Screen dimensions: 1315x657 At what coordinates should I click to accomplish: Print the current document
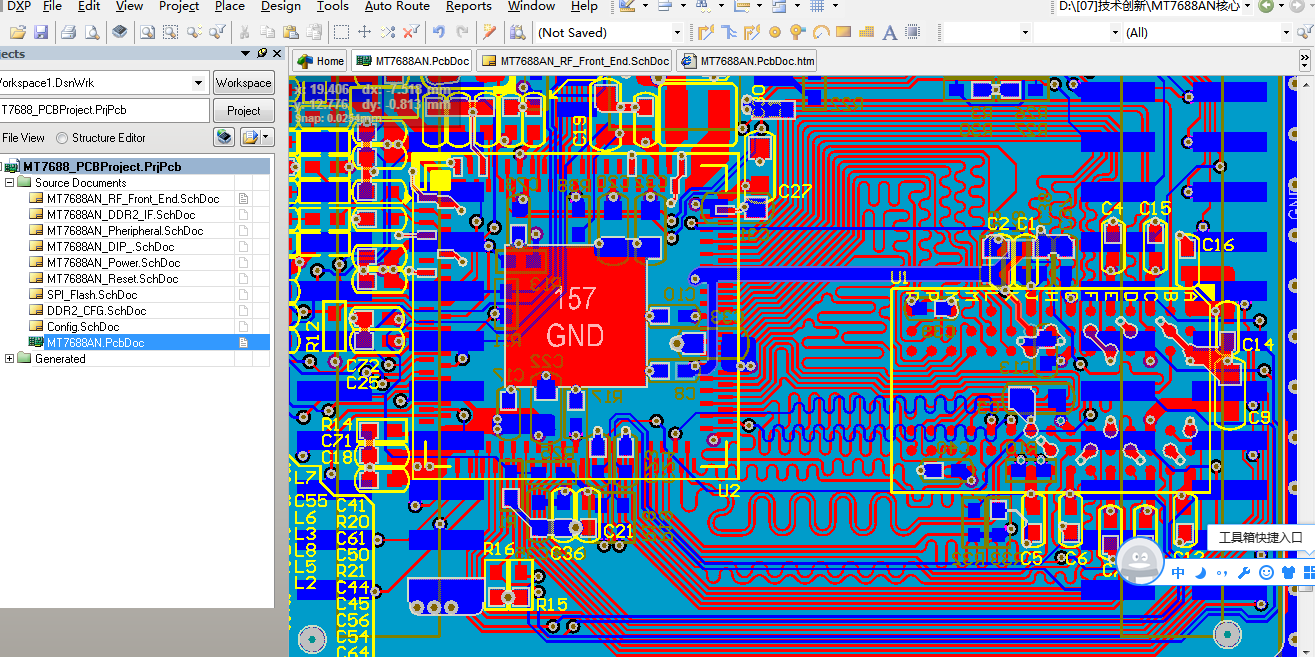click(68, 33)
